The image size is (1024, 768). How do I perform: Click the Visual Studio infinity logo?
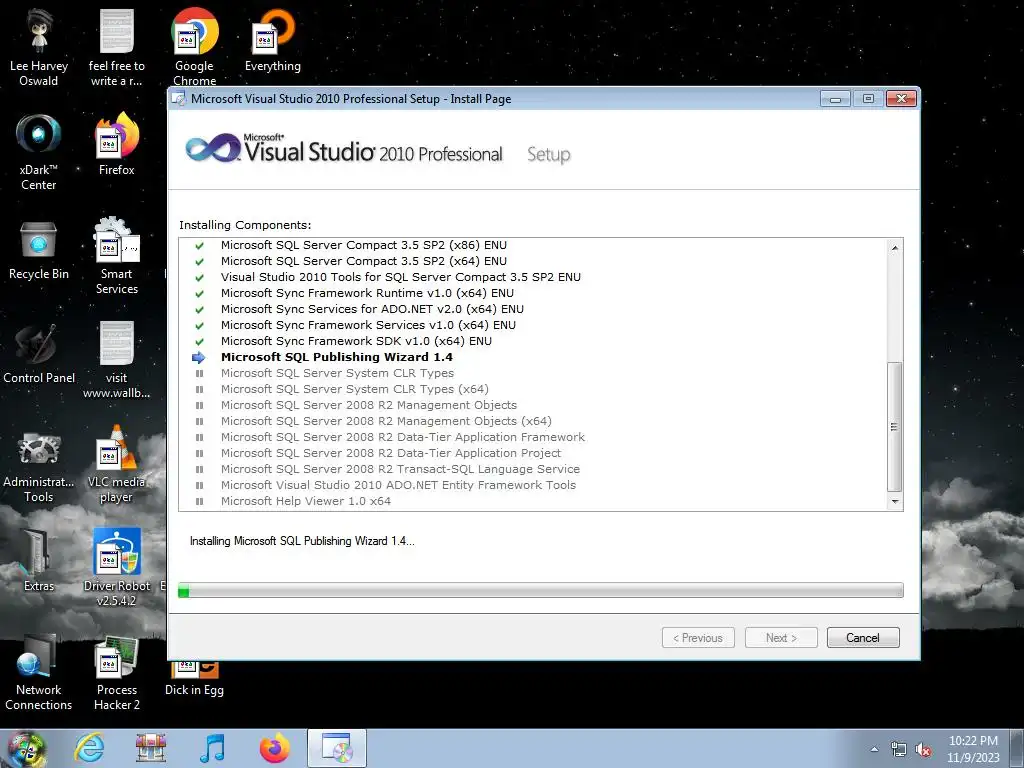[212, 149]
